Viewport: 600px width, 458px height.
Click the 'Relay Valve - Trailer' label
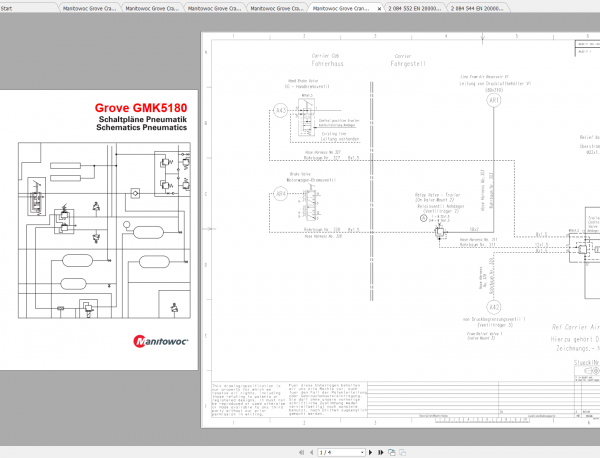click(437, 195)
